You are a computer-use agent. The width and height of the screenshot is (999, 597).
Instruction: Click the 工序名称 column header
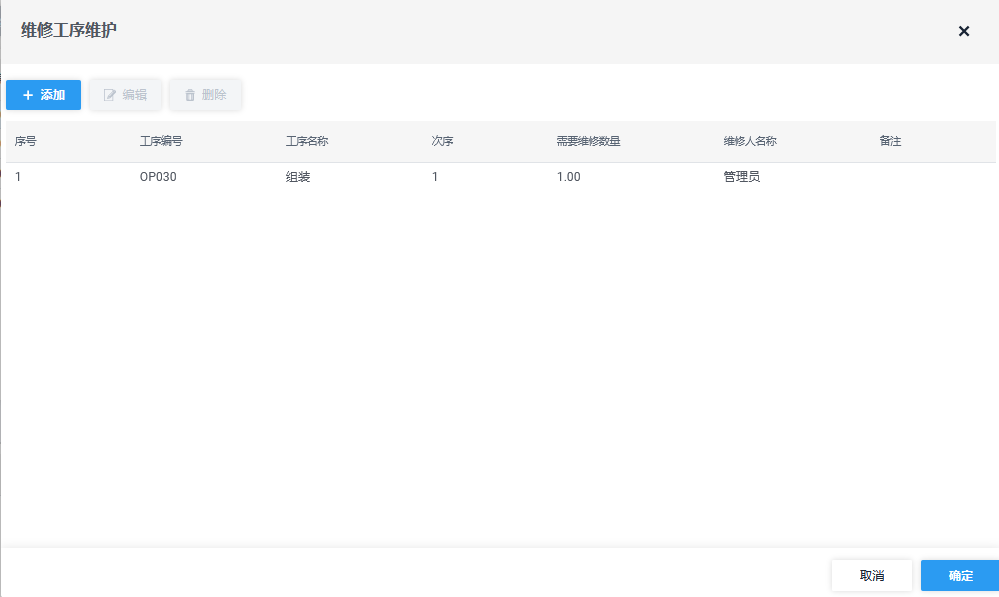[307, 141]
